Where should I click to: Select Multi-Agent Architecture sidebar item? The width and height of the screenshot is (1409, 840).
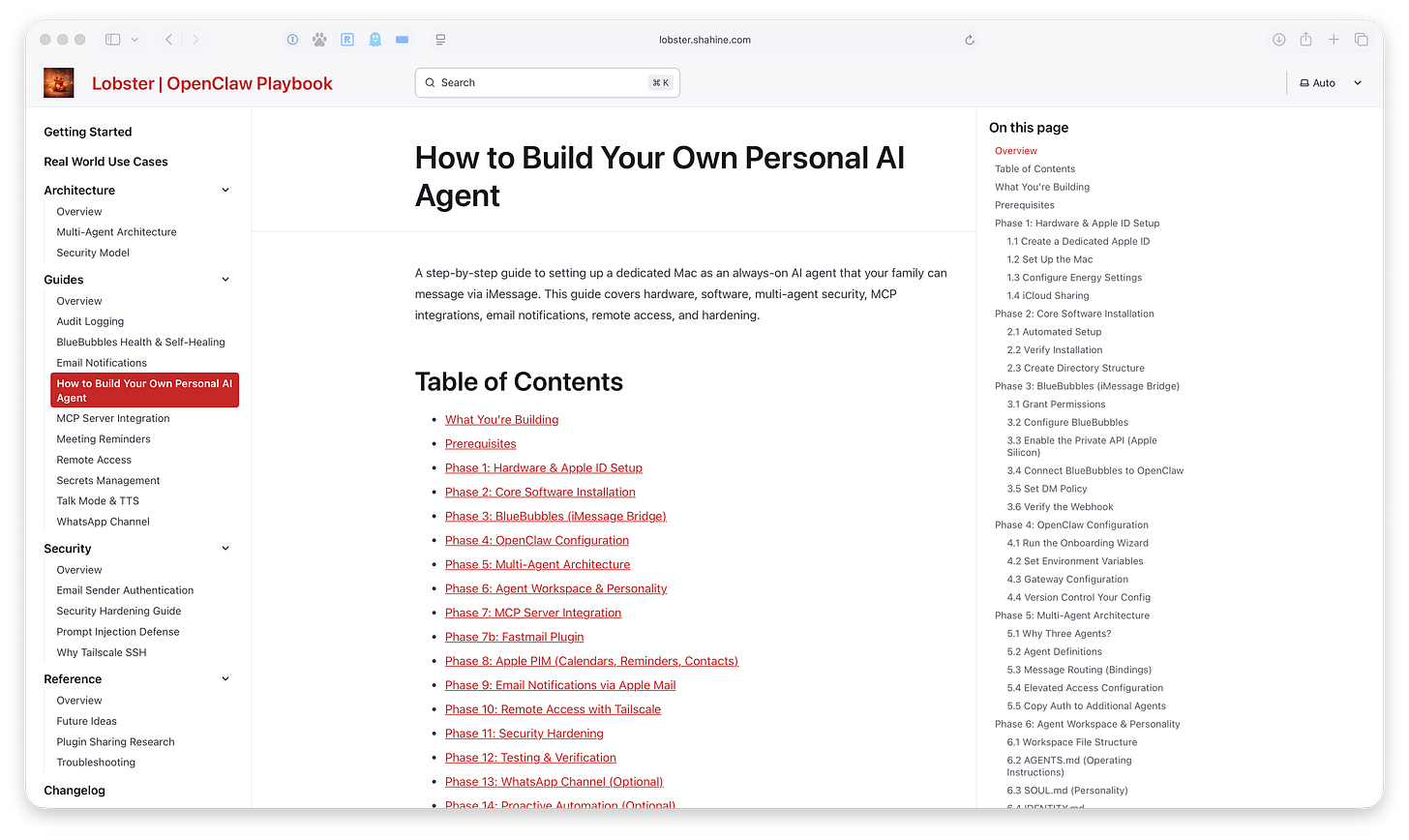[116, 232]
